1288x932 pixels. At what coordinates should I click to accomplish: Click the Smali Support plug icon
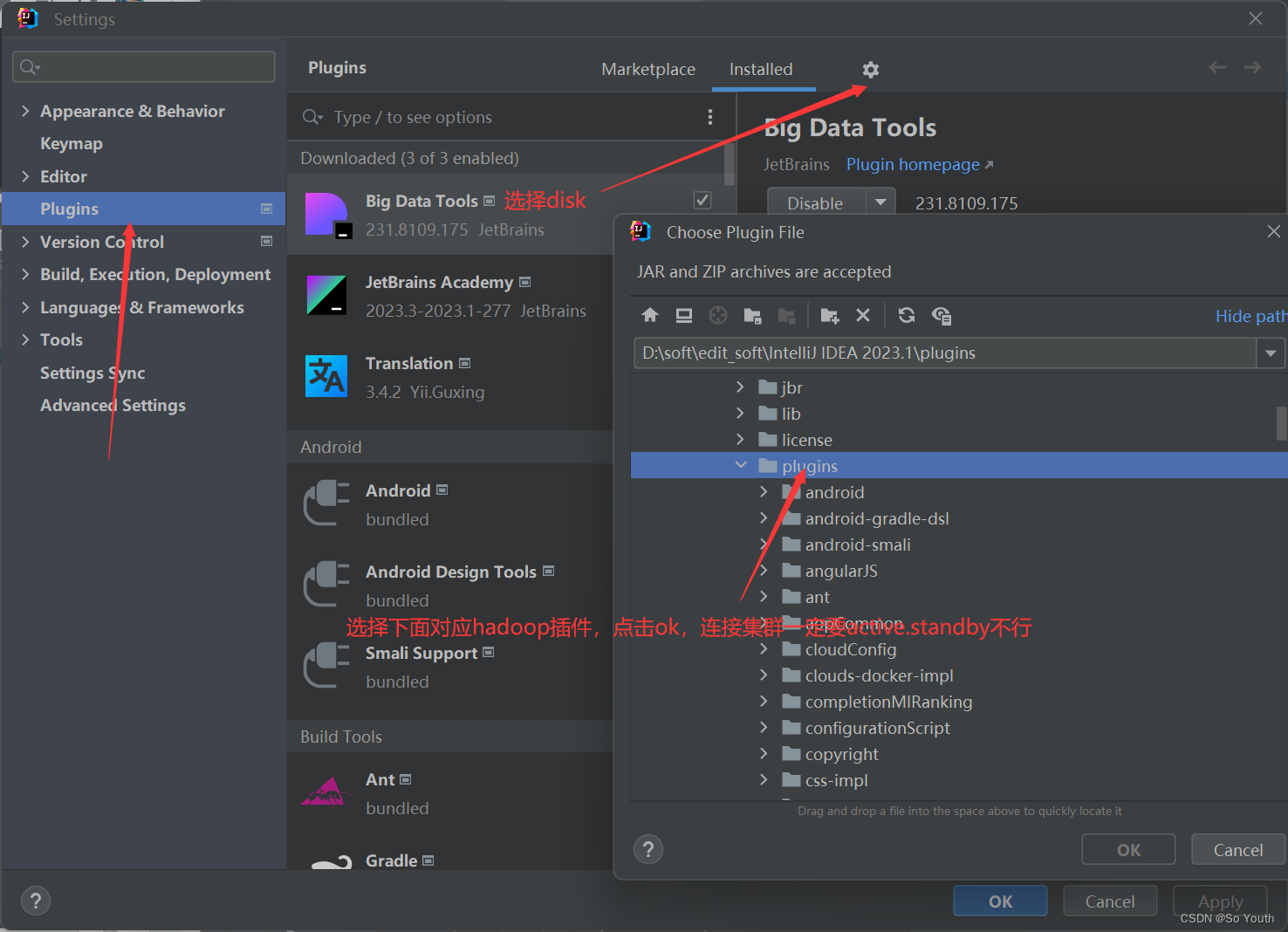pyautogui.click(x=326, y=666)
